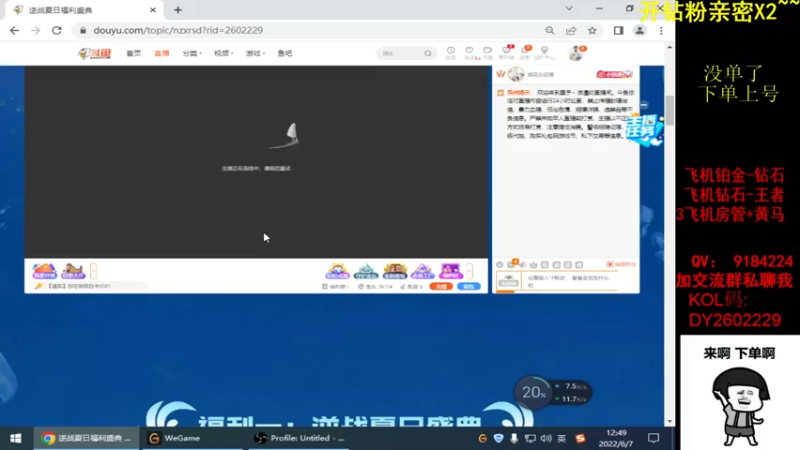
Task: Click the second gift icon below the player
Action: tap(72, 270)
